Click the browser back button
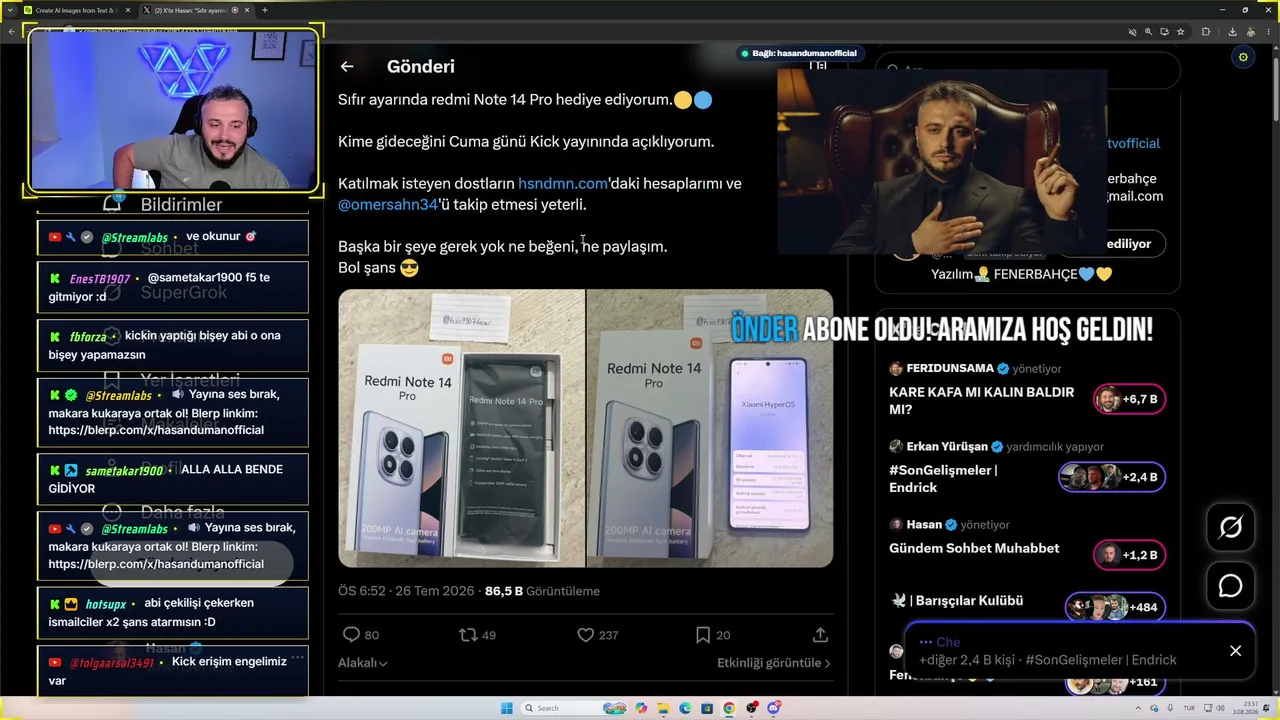The image size is (1280, 720). pyautogui.click(x=12, y=32)
